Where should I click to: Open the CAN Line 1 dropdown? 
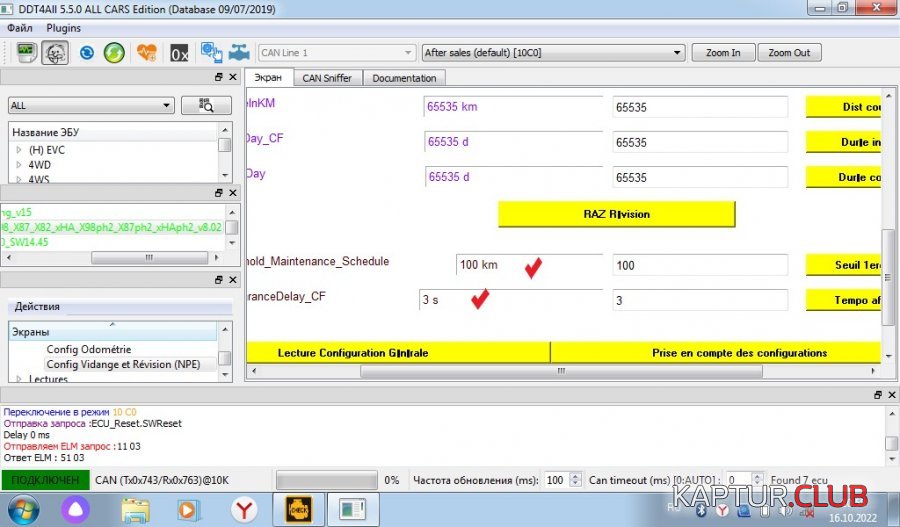coord(336,53)
